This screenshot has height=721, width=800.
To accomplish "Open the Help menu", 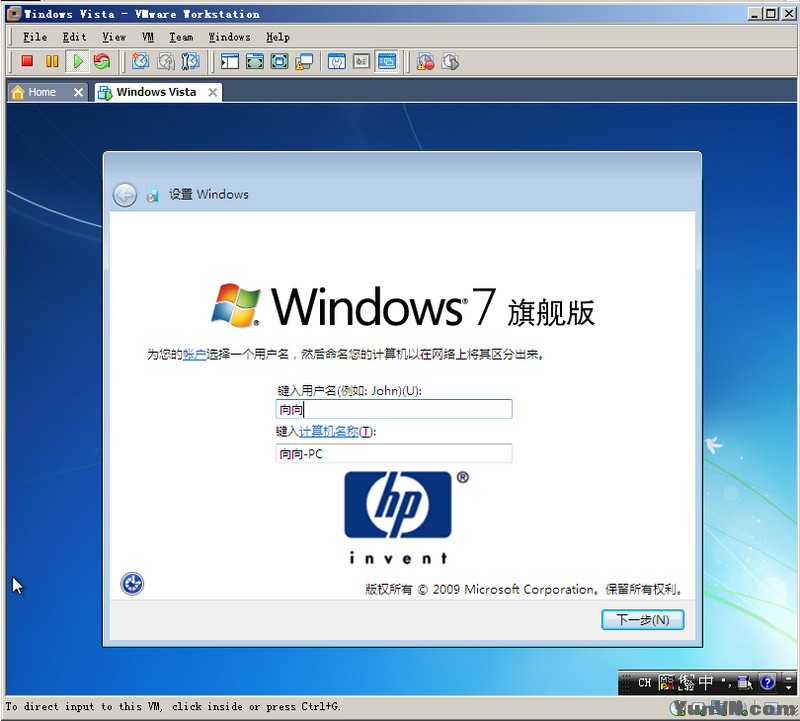I will pyautogui.click(x=278, y=37).
